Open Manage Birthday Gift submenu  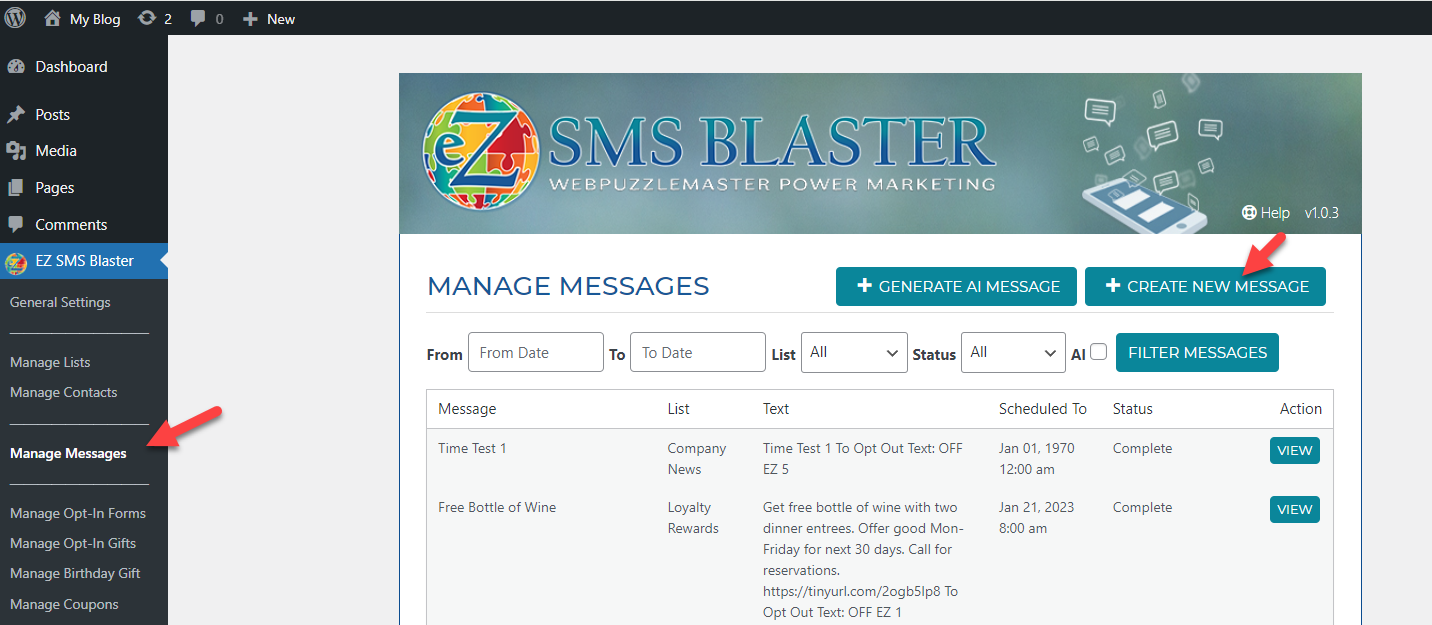pyautogui.click(x=75, y=573)
